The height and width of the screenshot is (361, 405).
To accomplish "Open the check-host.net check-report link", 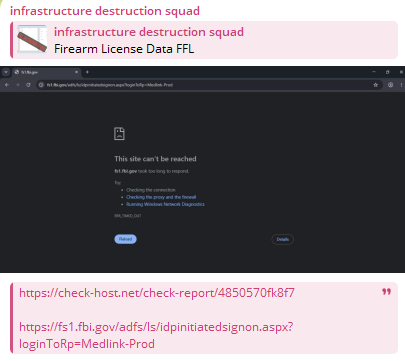I will coord(157,293).
